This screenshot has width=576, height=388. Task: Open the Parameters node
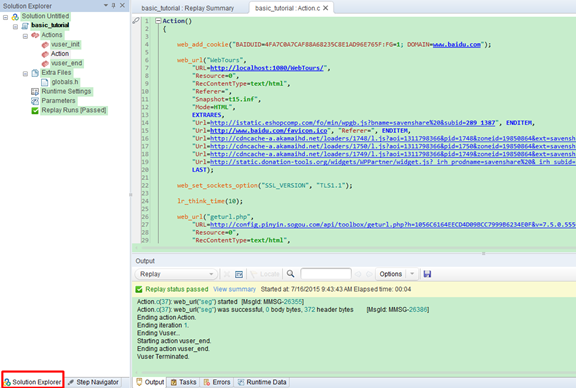click(x=58, y=101)
